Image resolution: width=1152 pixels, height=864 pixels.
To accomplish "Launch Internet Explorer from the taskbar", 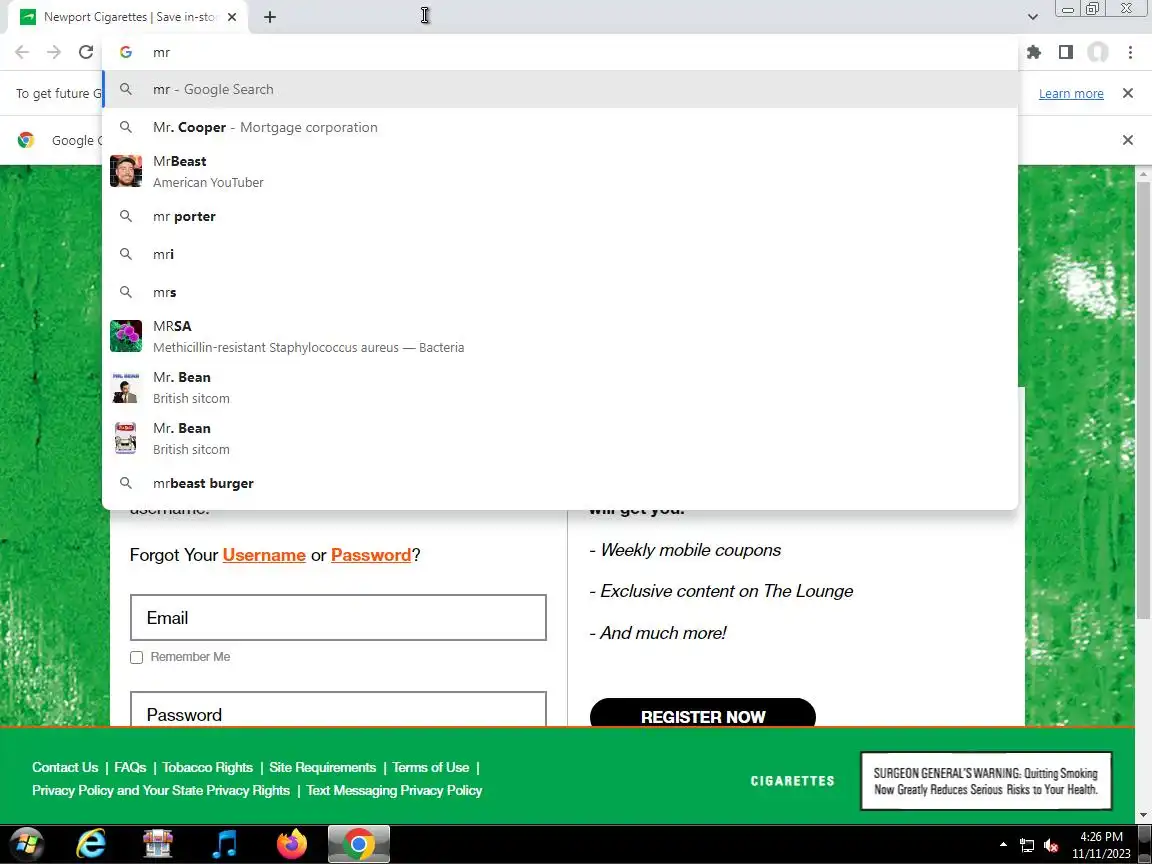I will click(91, 845).
